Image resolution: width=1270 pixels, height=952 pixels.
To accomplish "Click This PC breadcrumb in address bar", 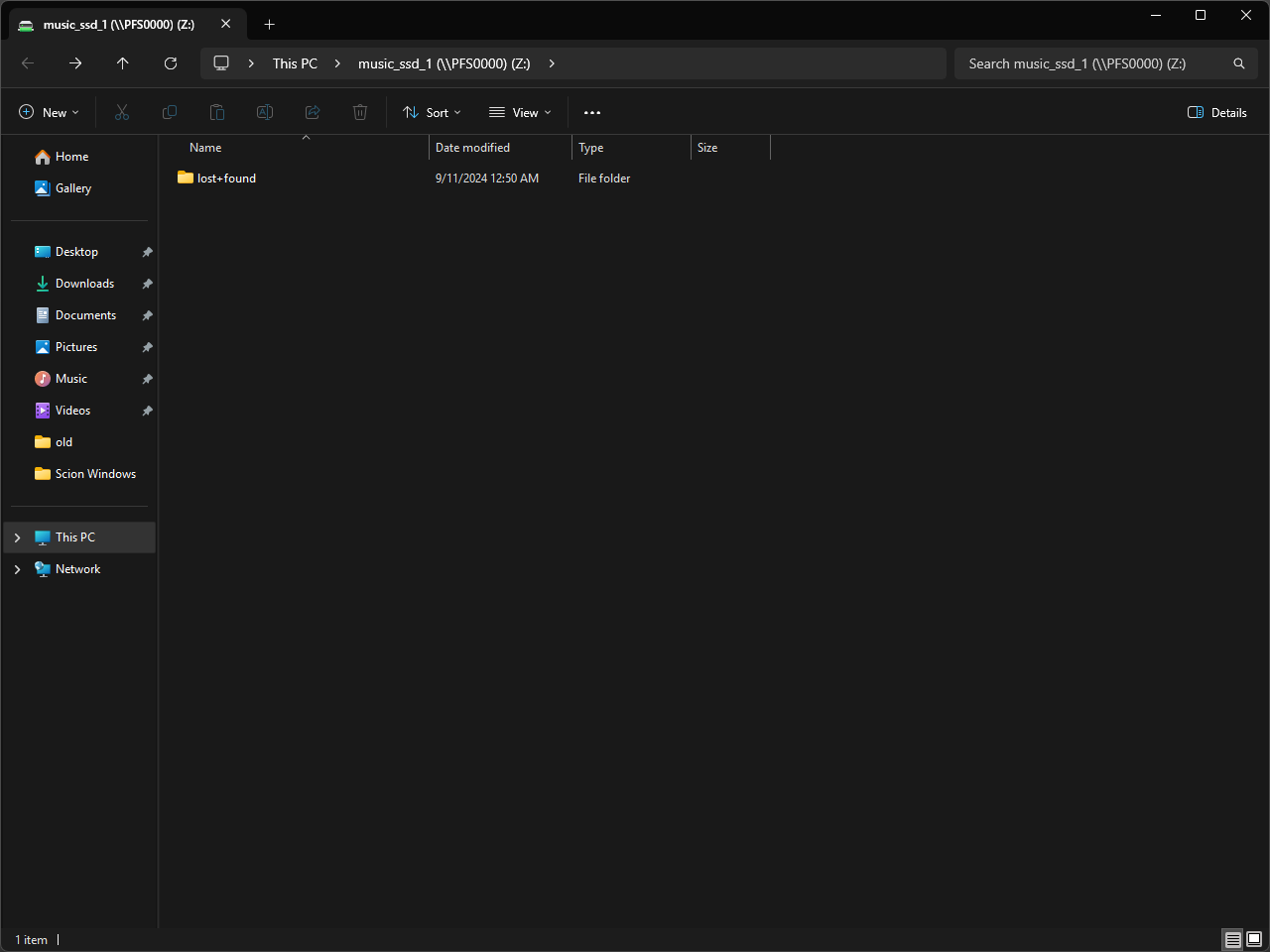I will 295,63.
